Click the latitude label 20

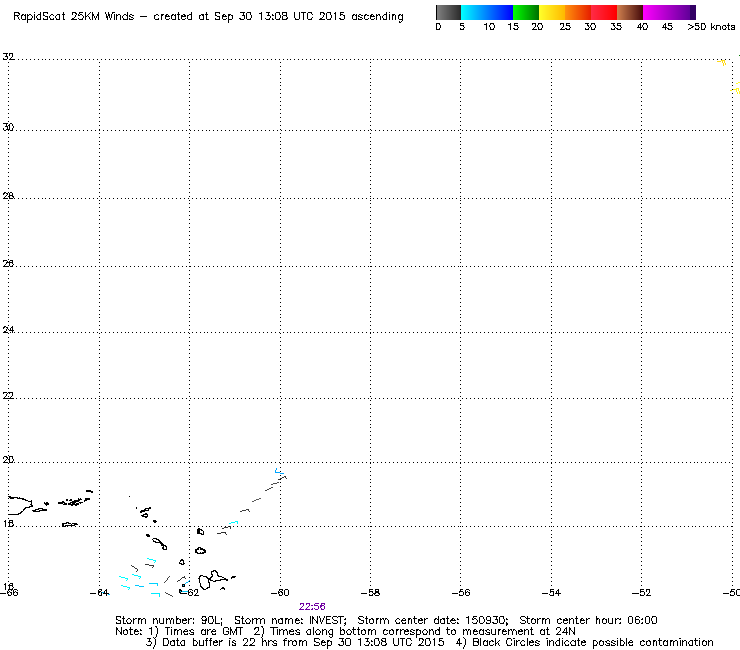8,459
